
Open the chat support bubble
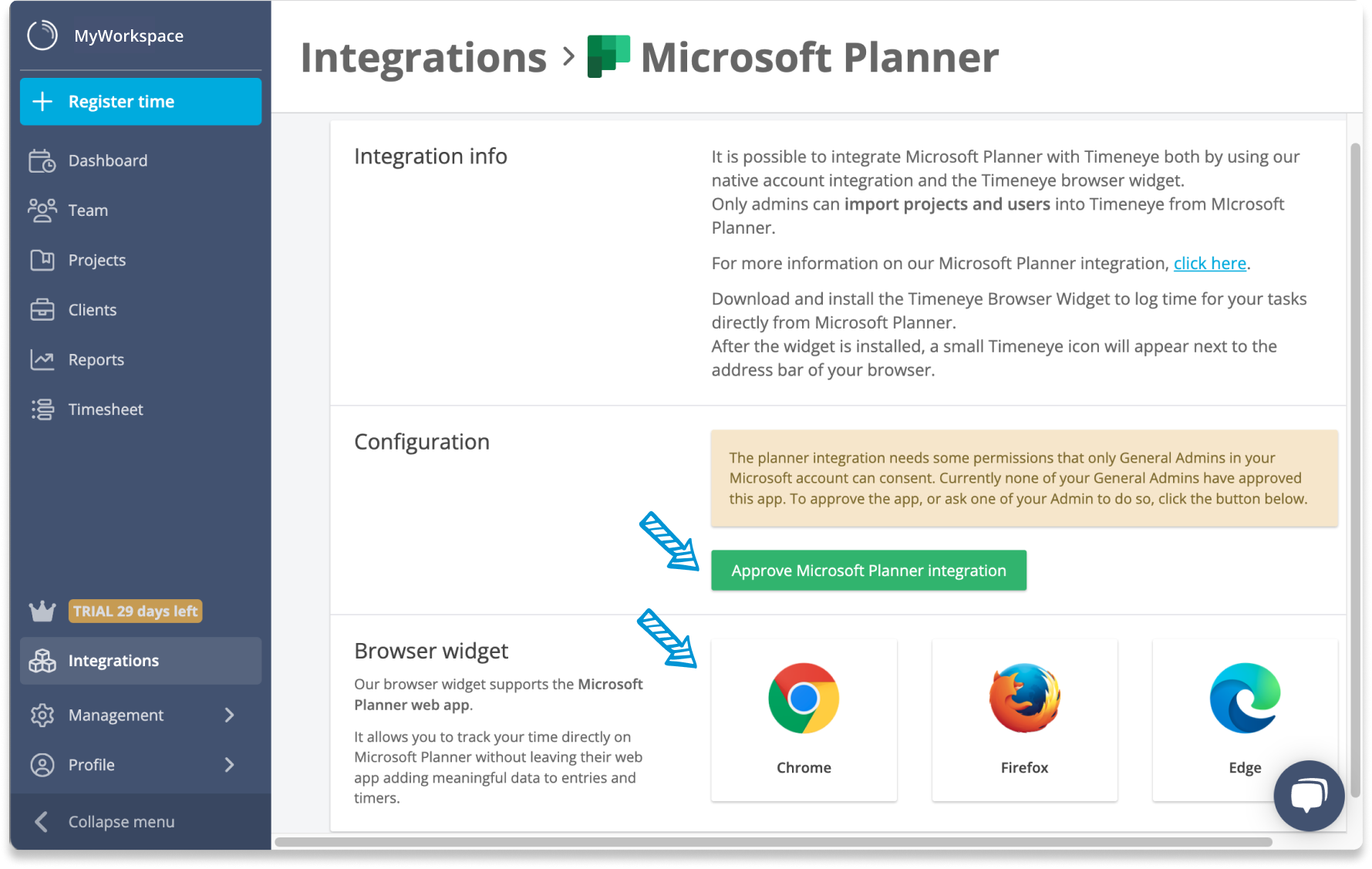point(1309,796)
